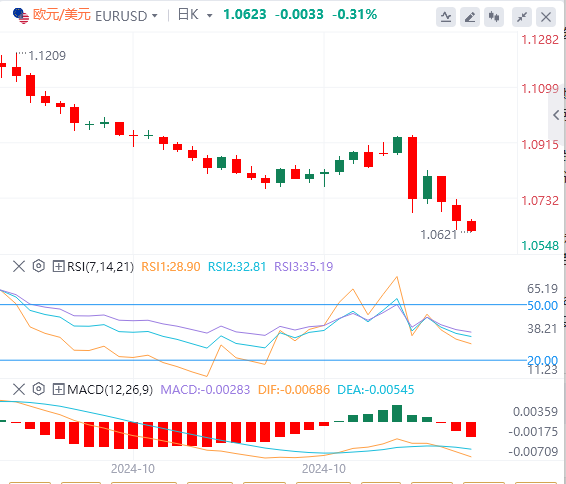
Task: Open MACD indicator settings hexagon icon
Action: 39,389
